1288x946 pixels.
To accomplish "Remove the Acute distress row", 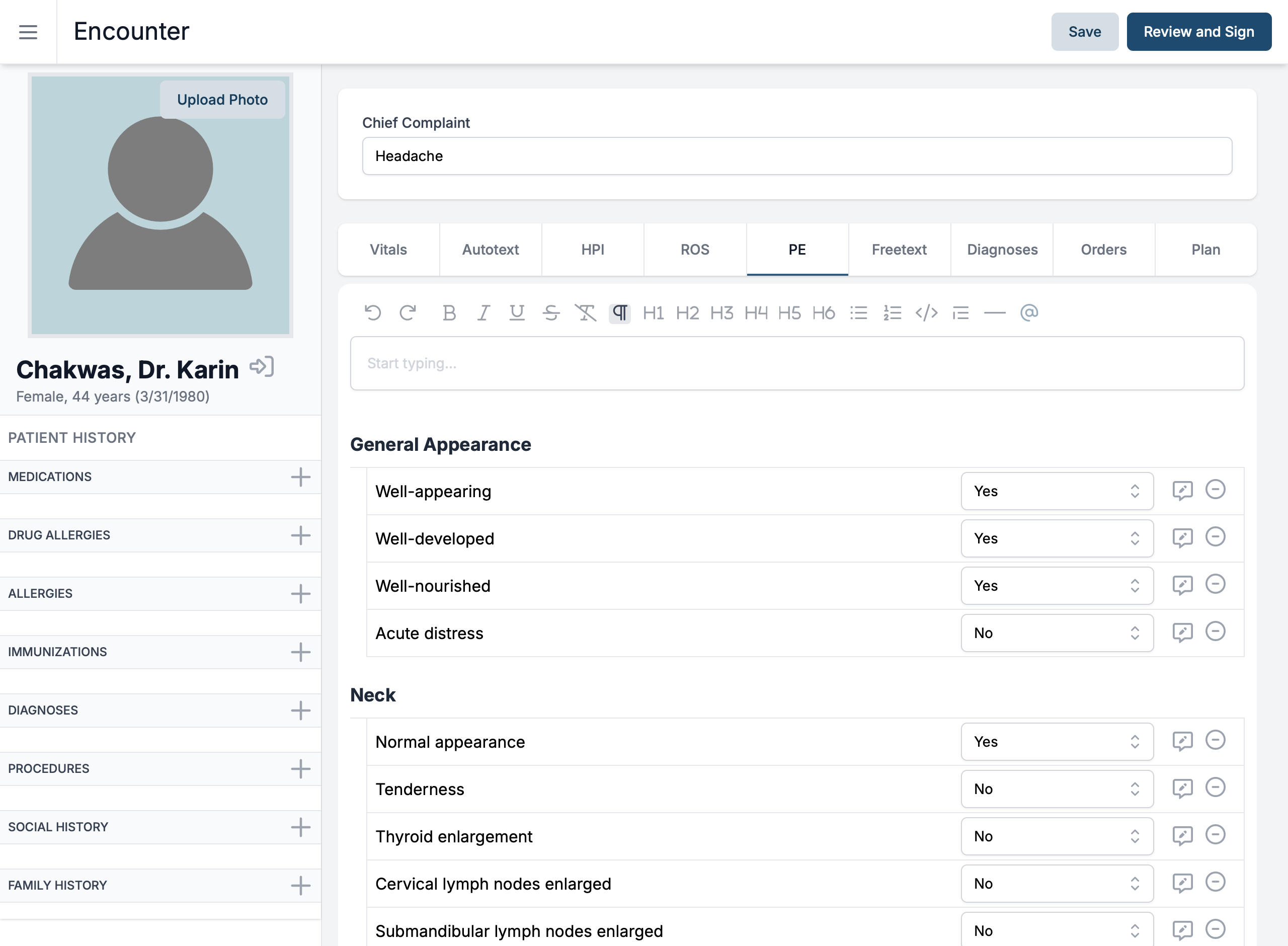I will [x=1215, y=632].
